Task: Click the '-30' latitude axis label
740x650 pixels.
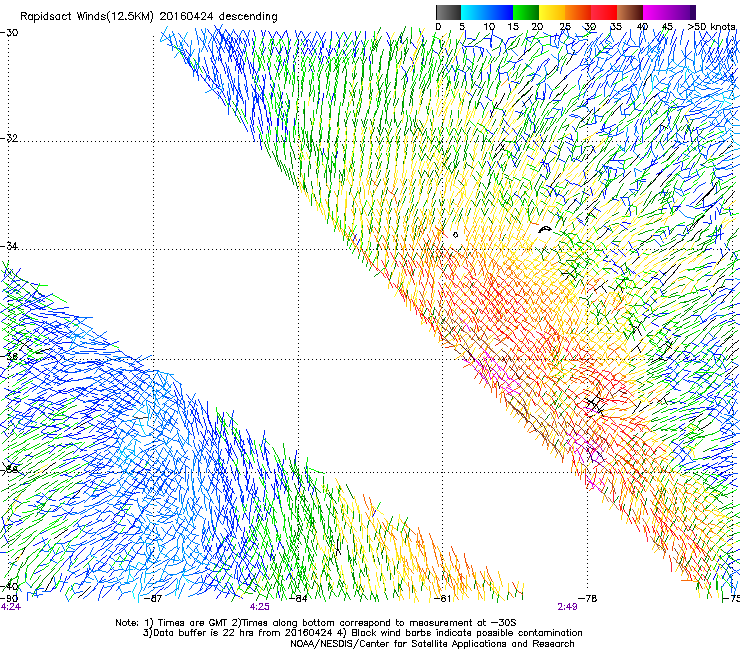Action: 9,33
